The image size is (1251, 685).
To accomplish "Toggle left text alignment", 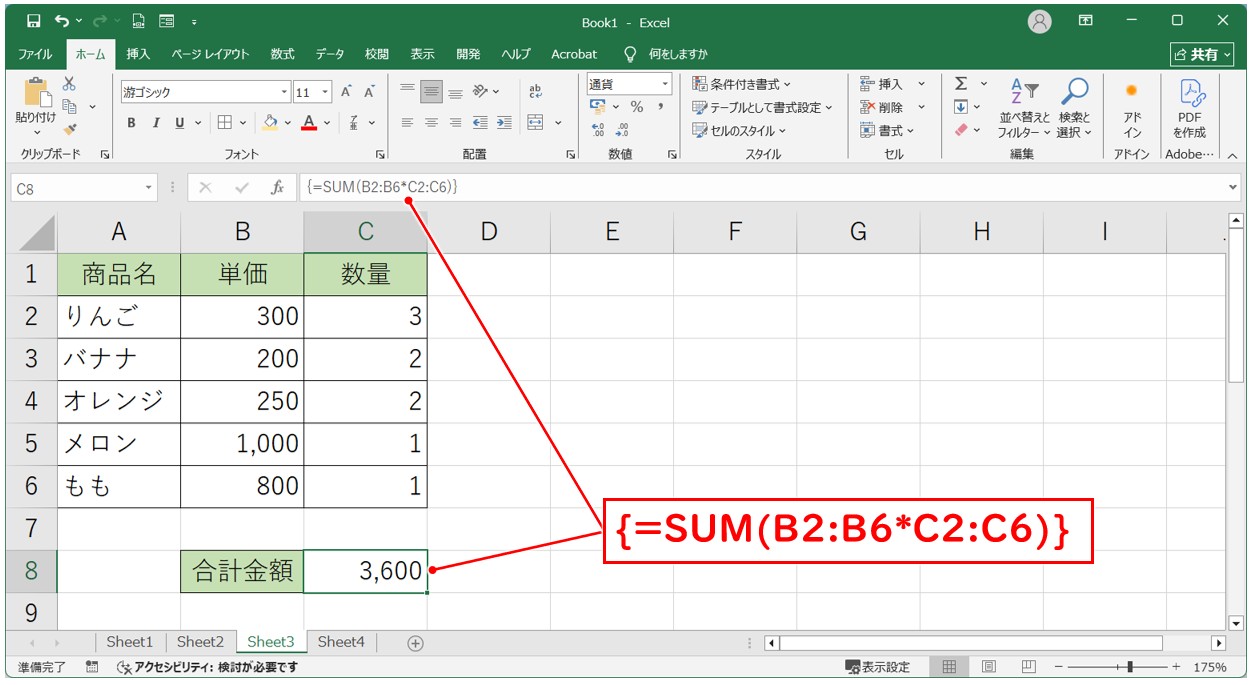I will point(407,123).
